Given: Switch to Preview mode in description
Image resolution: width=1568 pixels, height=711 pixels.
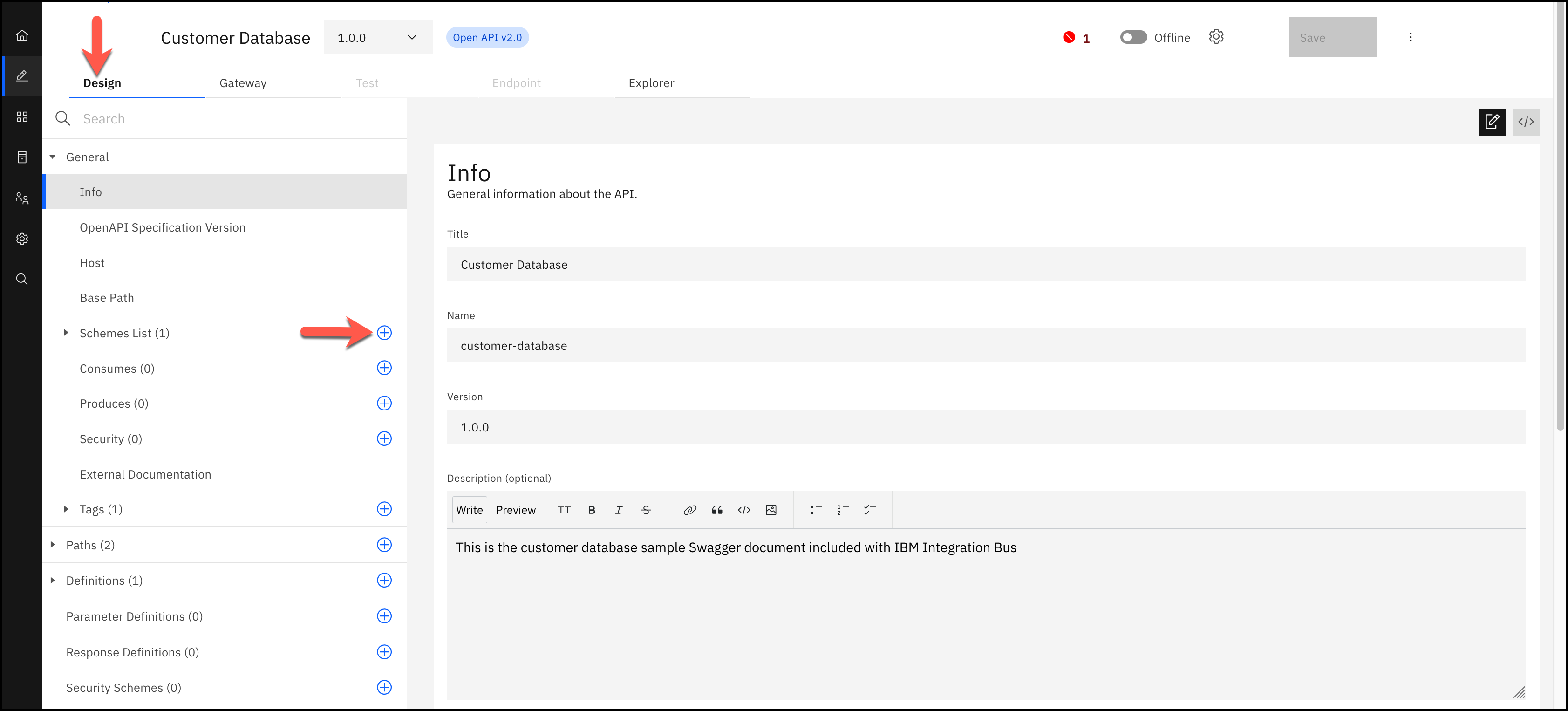Looking at the screenshot, I should point(515,510).
